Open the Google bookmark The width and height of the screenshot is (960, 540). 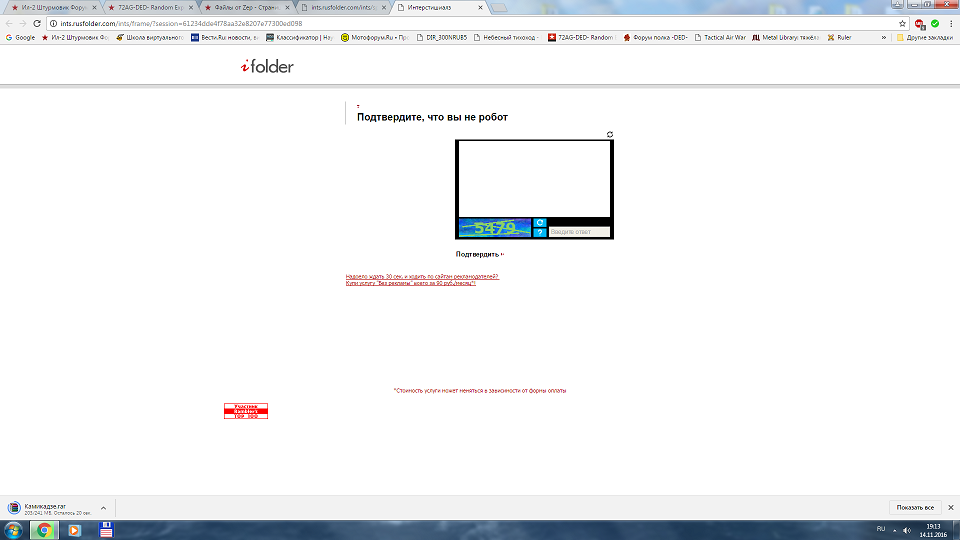point(20,37)
